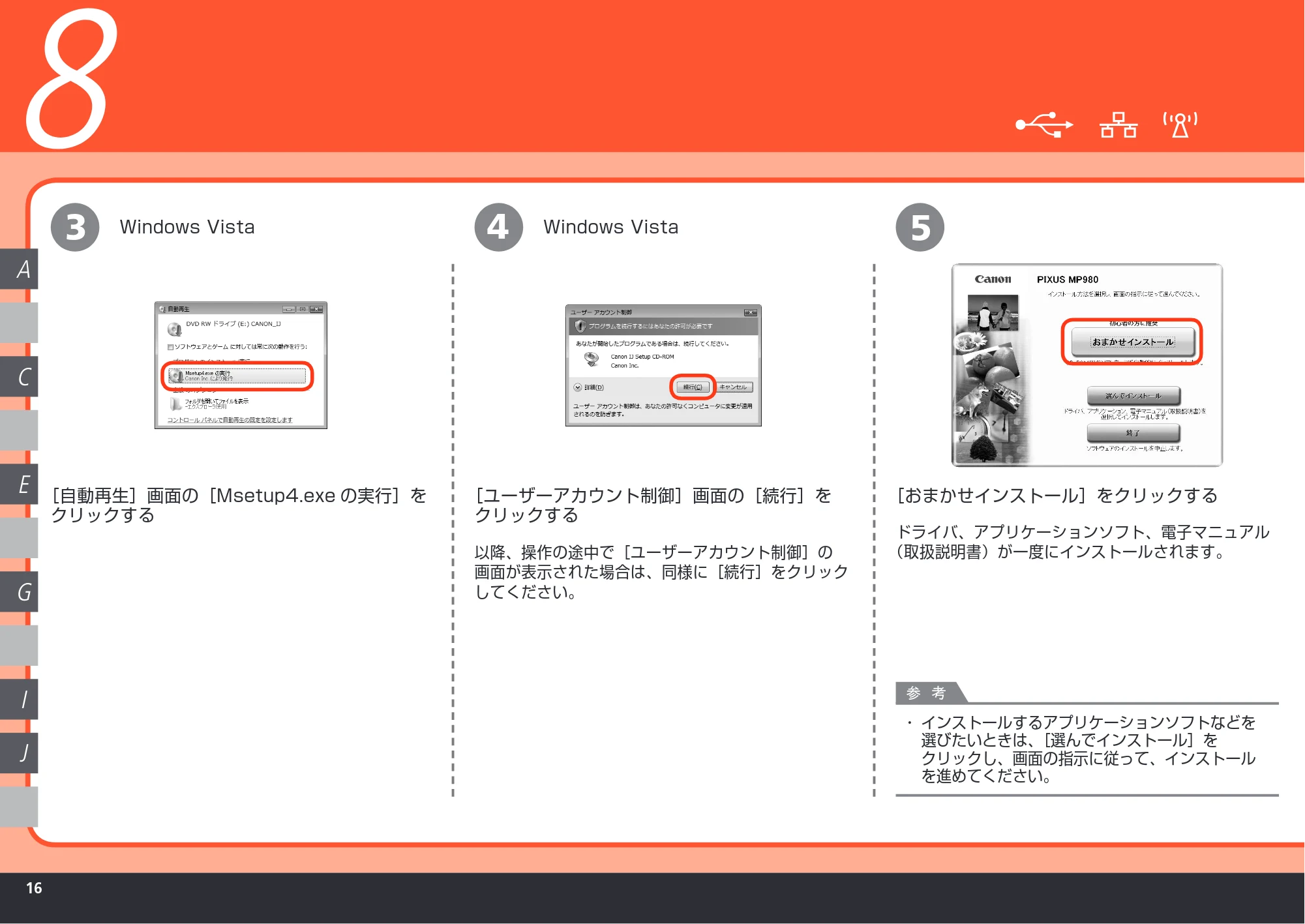Minimize the AutoPlay dialog window
Viewport: 1305px width, 924px height.
pyautogui.click(x=289, y=309)
